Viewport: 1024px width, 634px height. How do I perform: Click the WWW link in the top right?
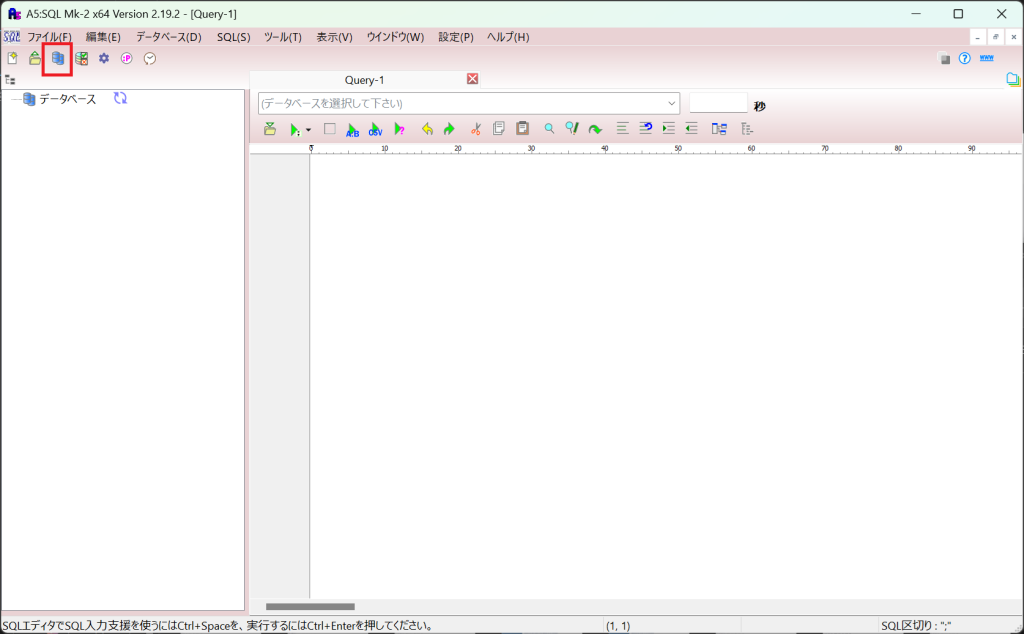986,58
